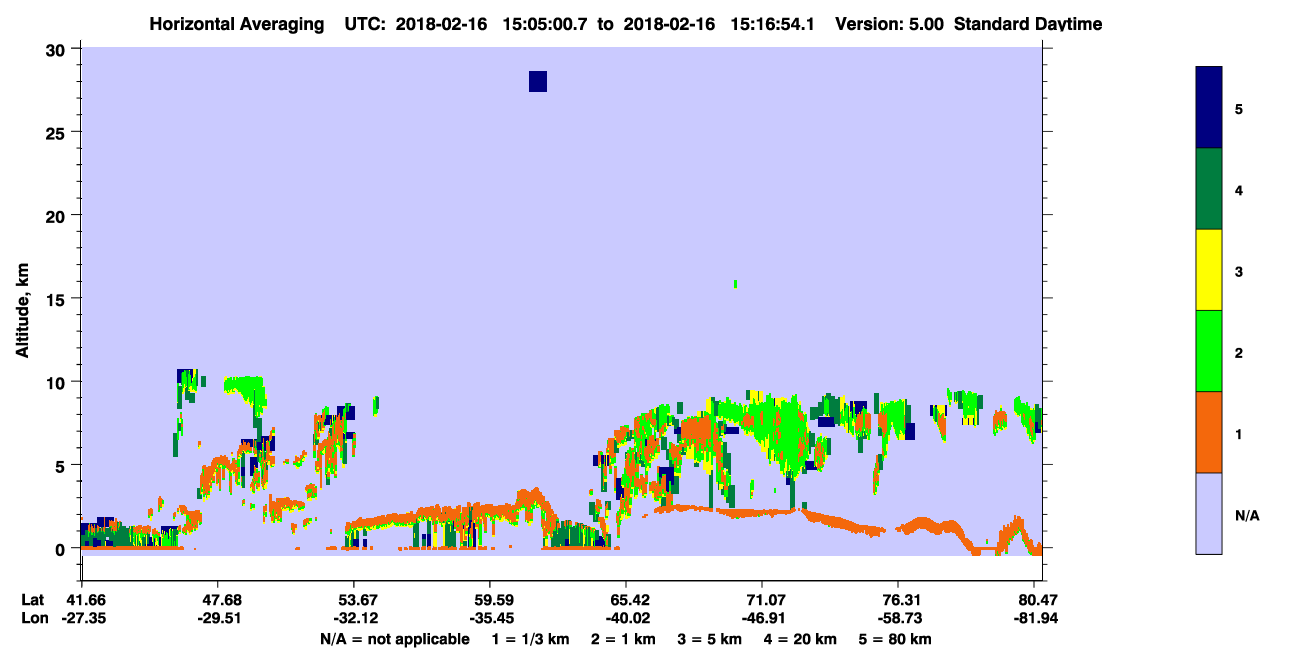Click the '4 = 20 km' legend entry

coord(801,639)
